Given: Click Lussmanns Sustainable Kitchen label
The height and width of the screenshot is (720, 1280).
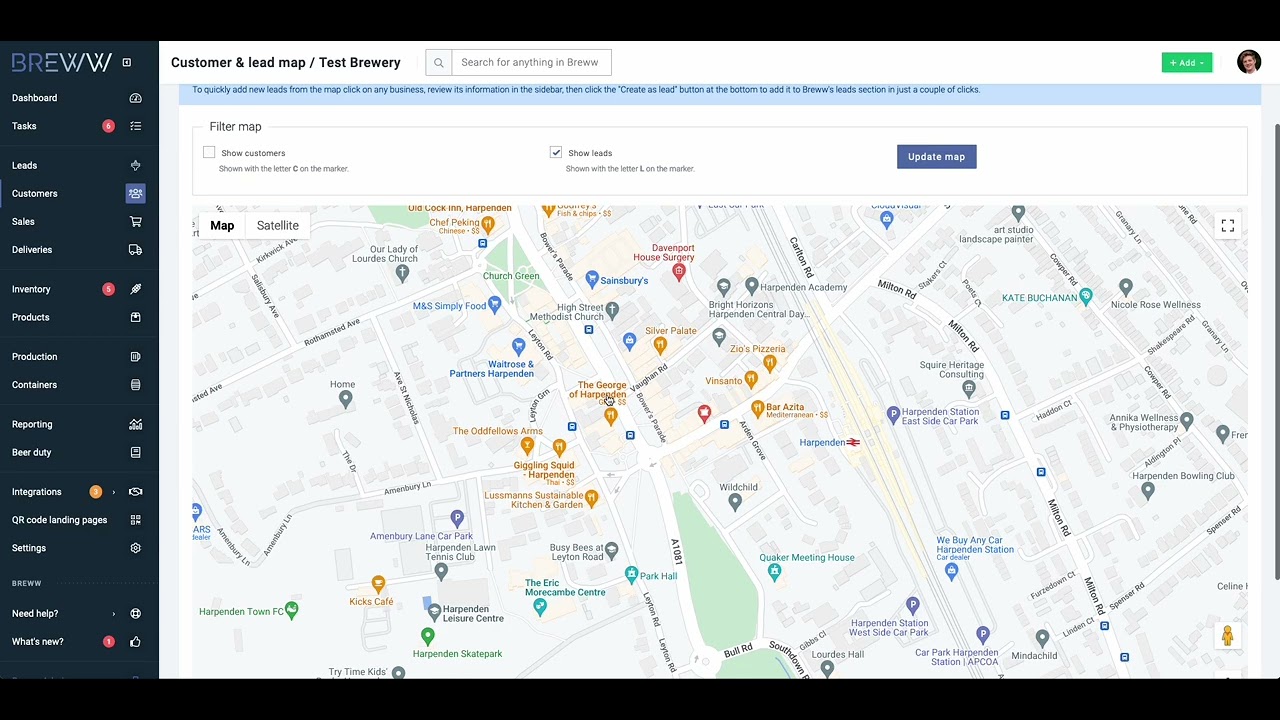Looking at the screenshot, I should (x=534, y=500).
